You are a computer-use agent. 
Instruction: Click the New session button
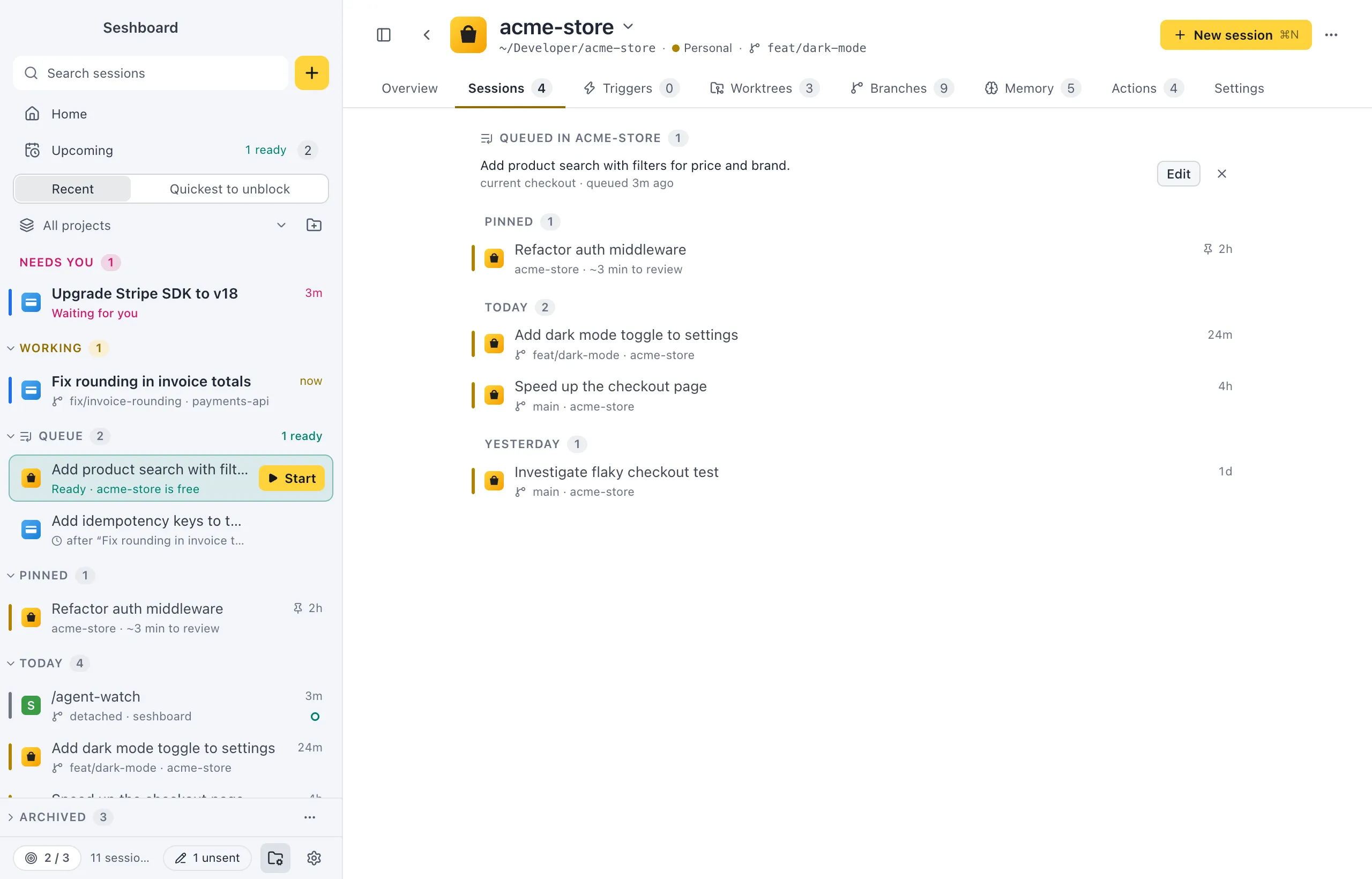click(1235, 35)
